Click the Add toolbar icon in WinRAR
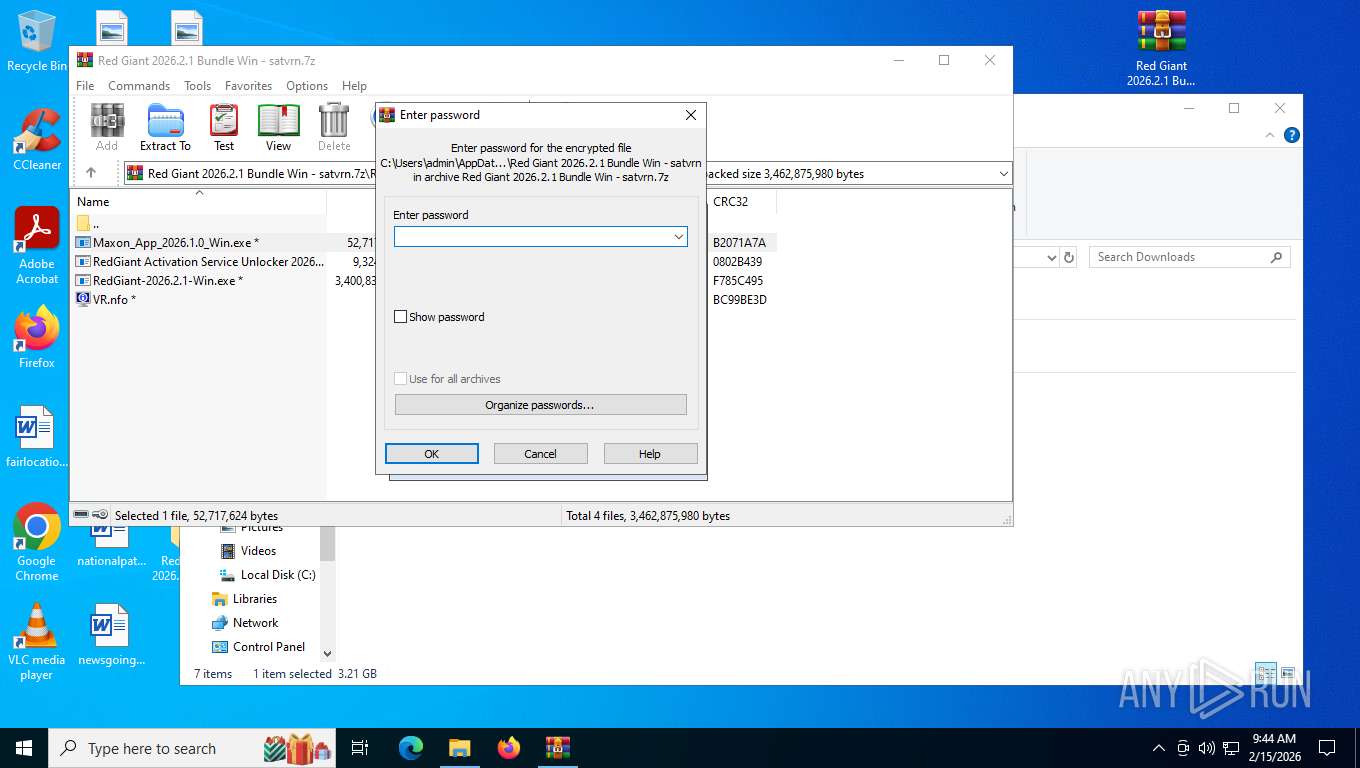 tap(107, 127)
